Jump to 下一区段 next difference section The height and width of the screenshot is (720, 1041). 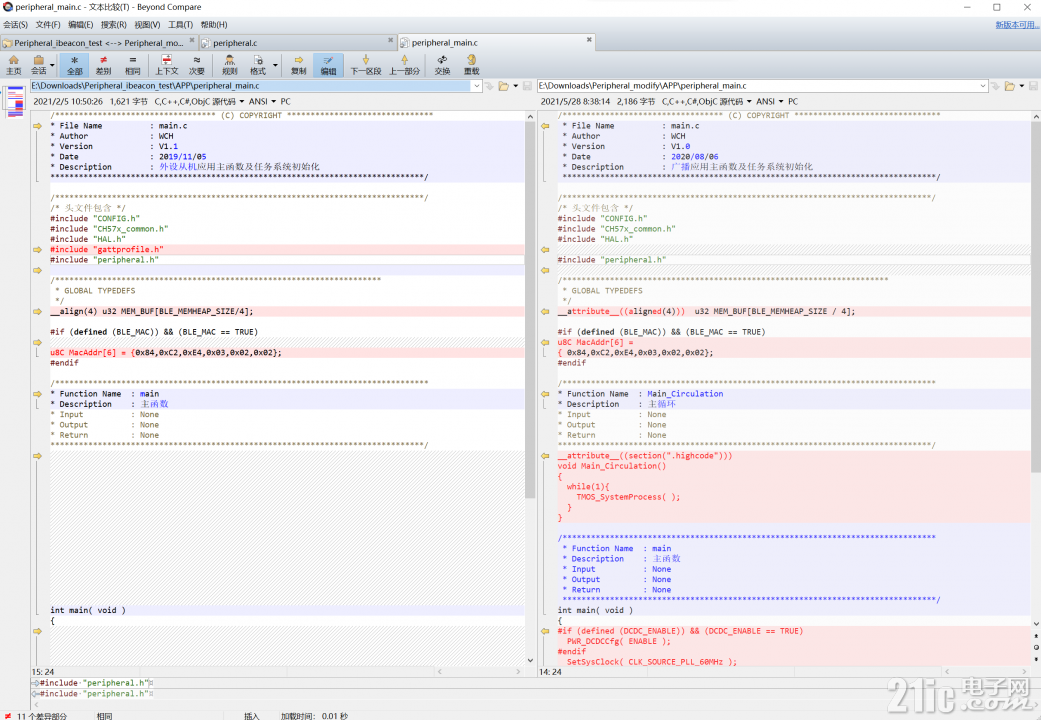[x=365, y=64]
